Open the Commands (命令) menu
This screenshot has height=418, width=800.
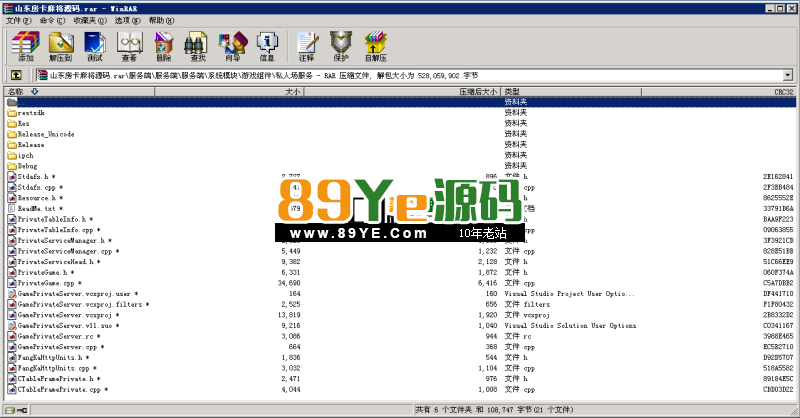(x=52, y=20)
